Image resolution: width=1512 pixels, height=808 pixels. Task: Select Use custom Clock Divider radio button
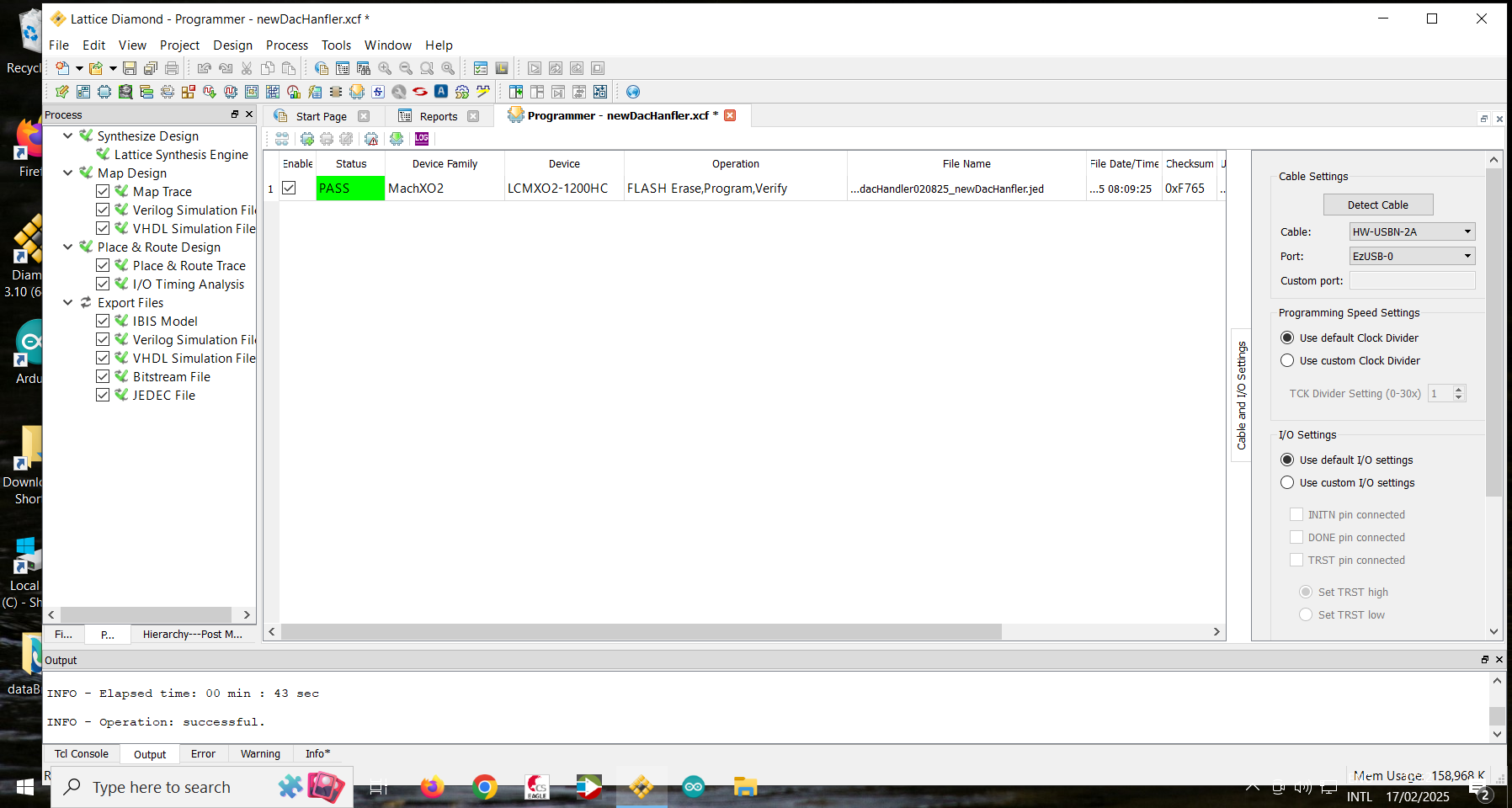[x=1287, y=360]
